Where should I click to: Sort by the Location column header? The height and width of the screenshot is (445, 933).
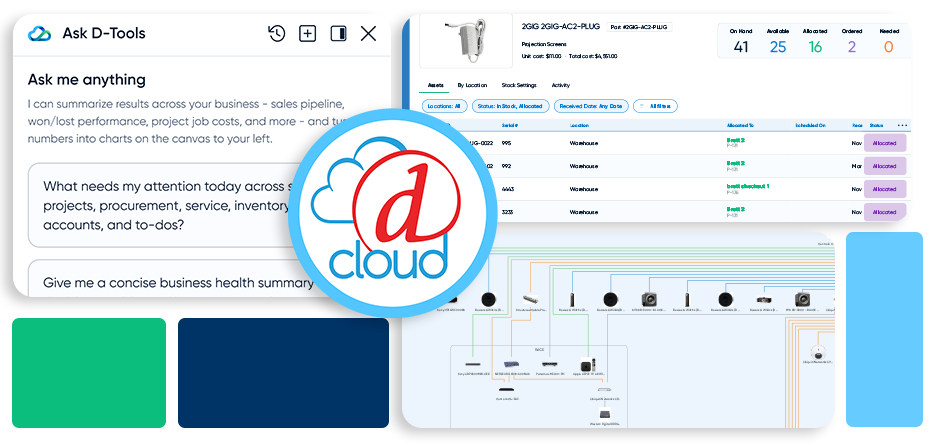(x=580, y=126)
